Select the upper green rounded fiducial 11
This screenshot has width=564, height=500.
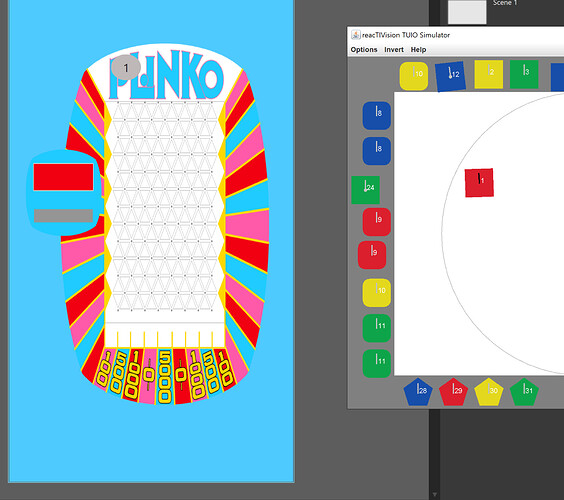(x=377, y=328)
